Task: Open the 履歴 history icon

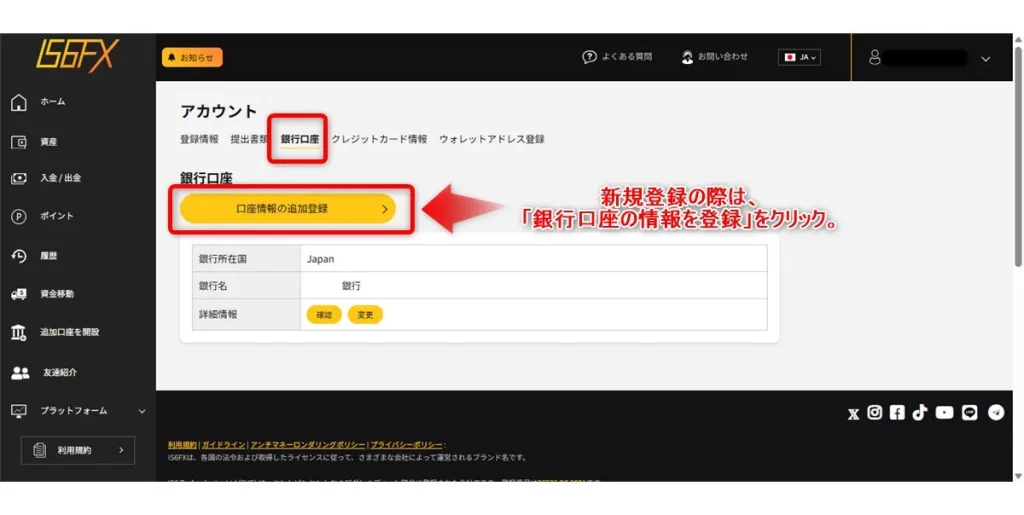Action: (19, 256)
